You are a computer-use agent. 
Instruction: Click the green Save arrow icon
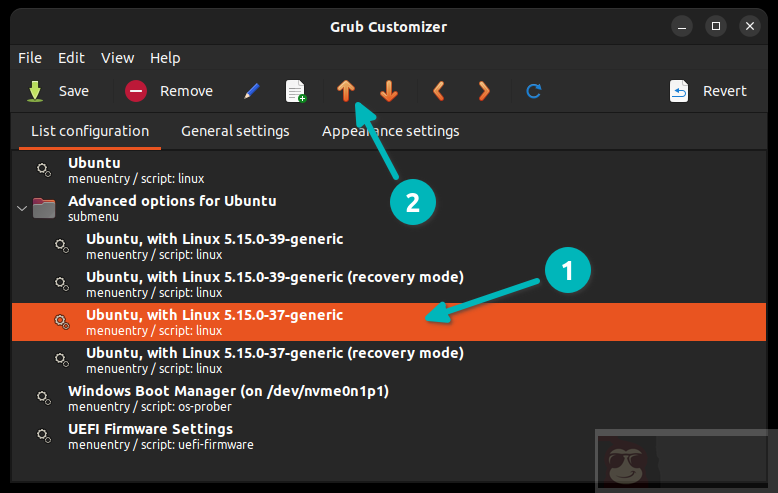pyautogui.click(x=35, y=91)
